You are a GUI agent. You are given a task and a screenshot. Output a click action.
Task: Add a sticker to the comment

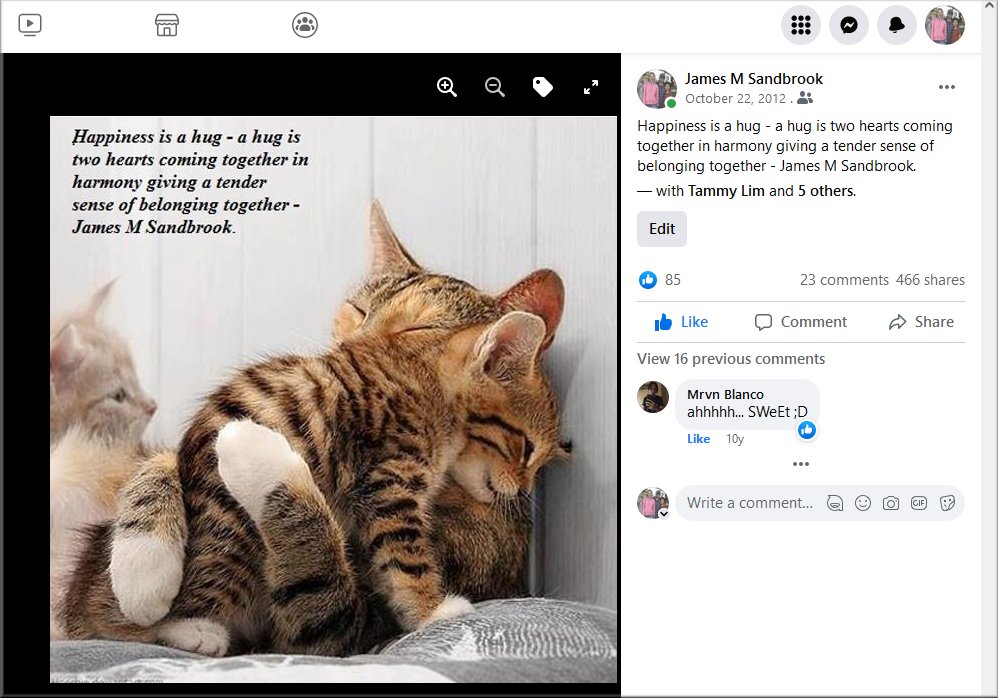946,503
